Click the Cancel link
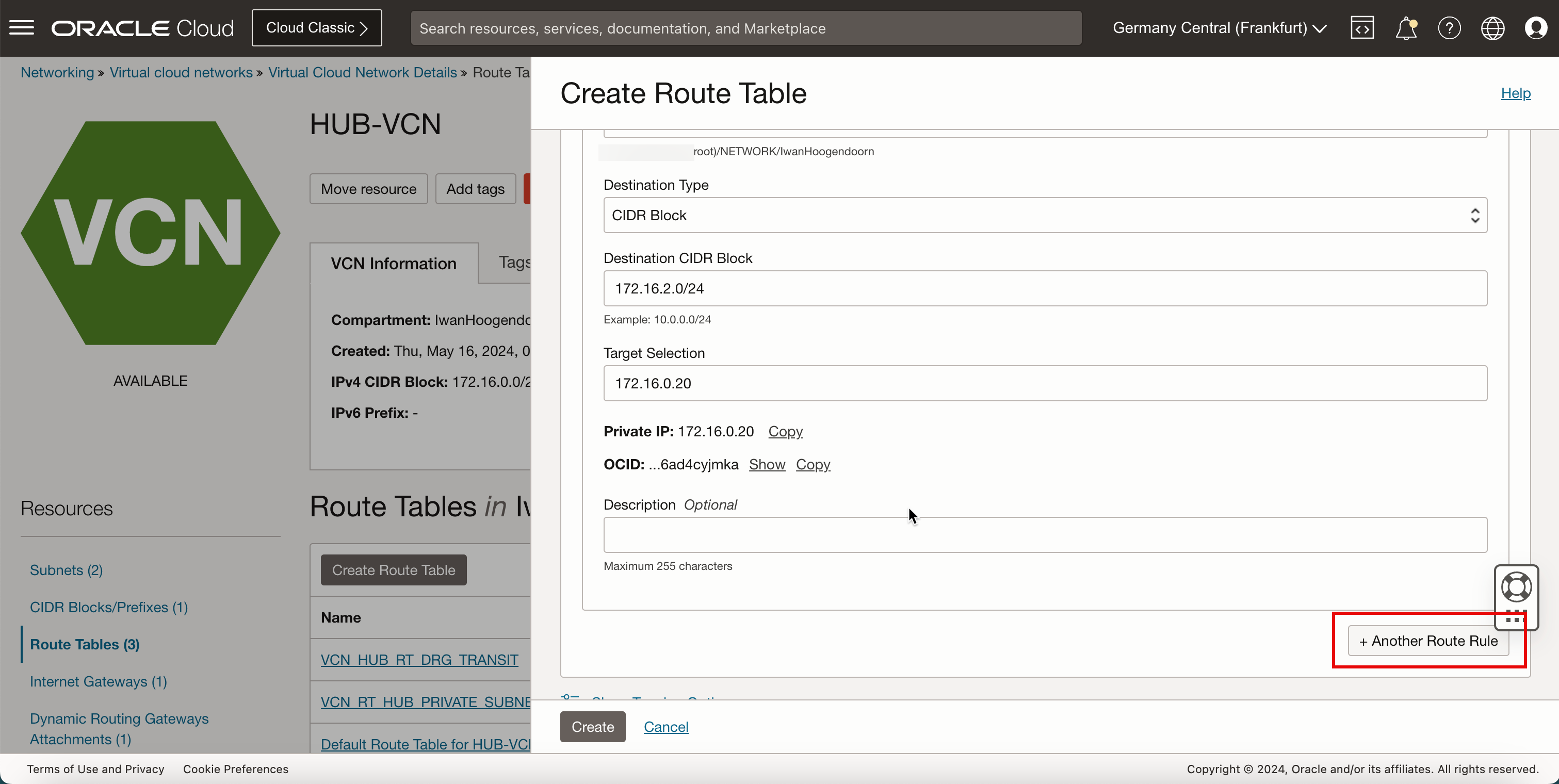Screen dimensions: 1559x784 (666, 726)
